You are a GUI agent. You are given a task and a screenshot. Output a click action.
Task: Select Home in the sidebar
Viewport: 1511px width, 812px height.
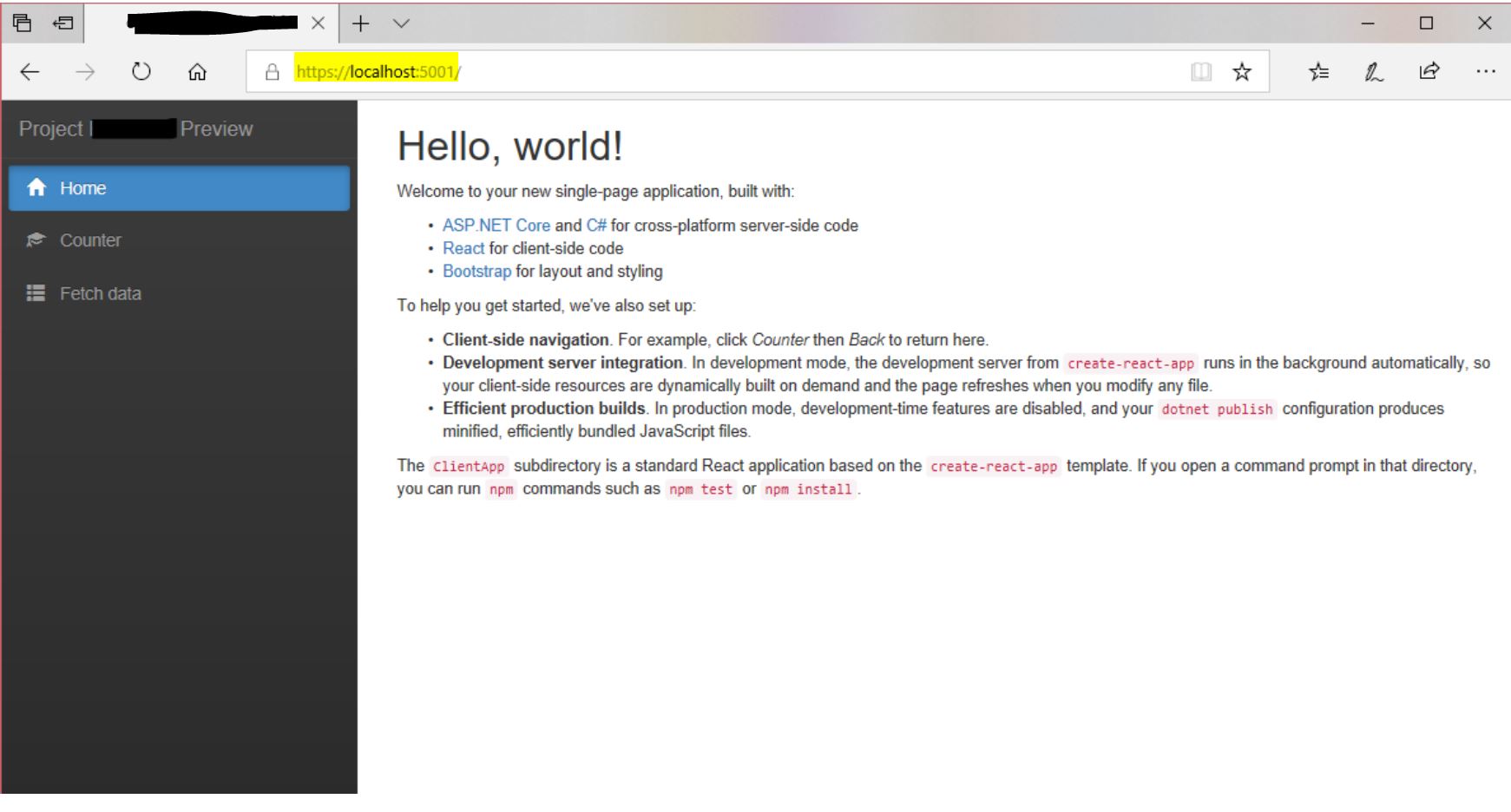click(179, 188)
